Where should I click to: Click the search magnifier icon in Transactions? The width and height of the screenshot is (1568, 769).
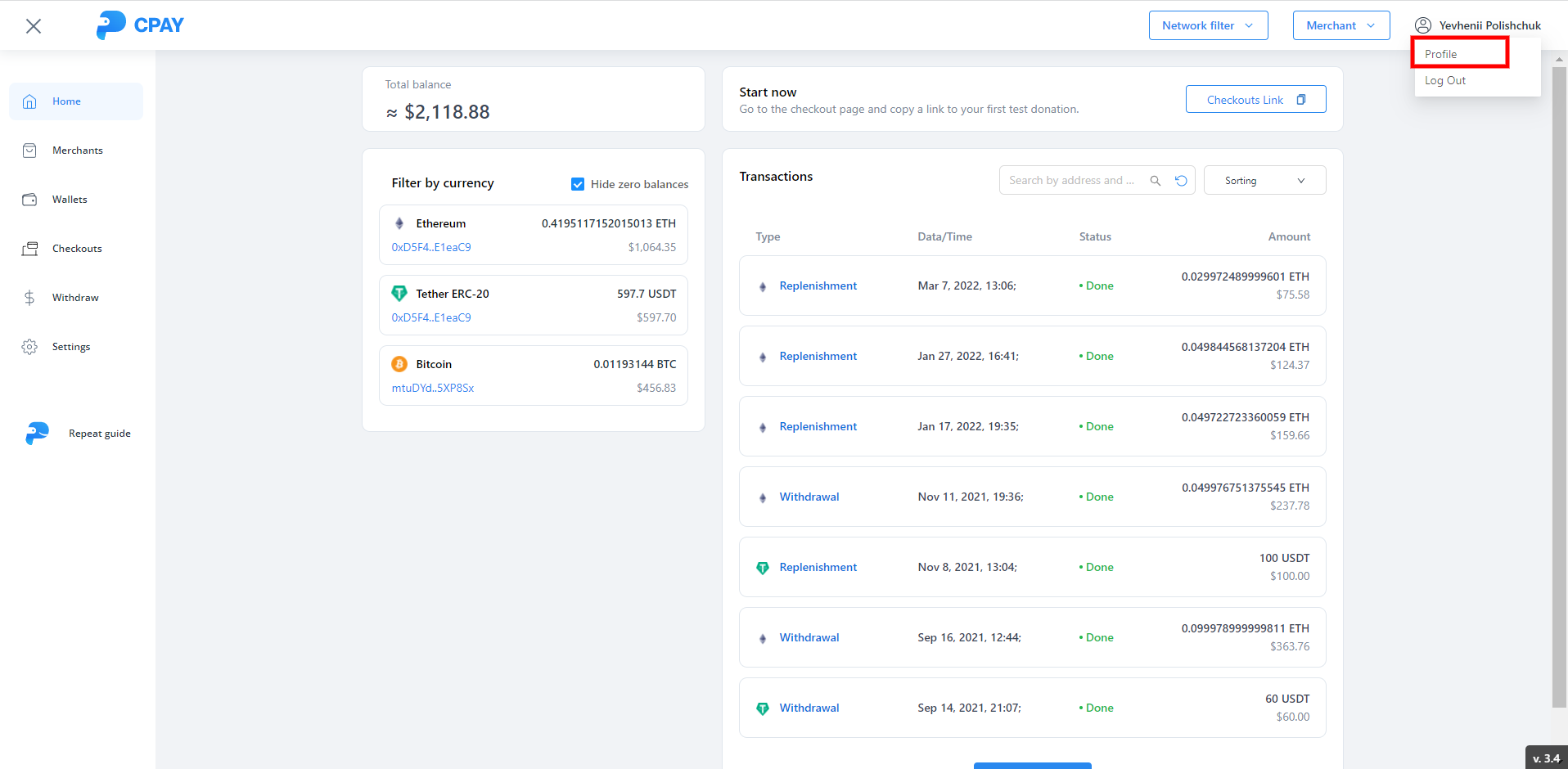click(1155, 181)
